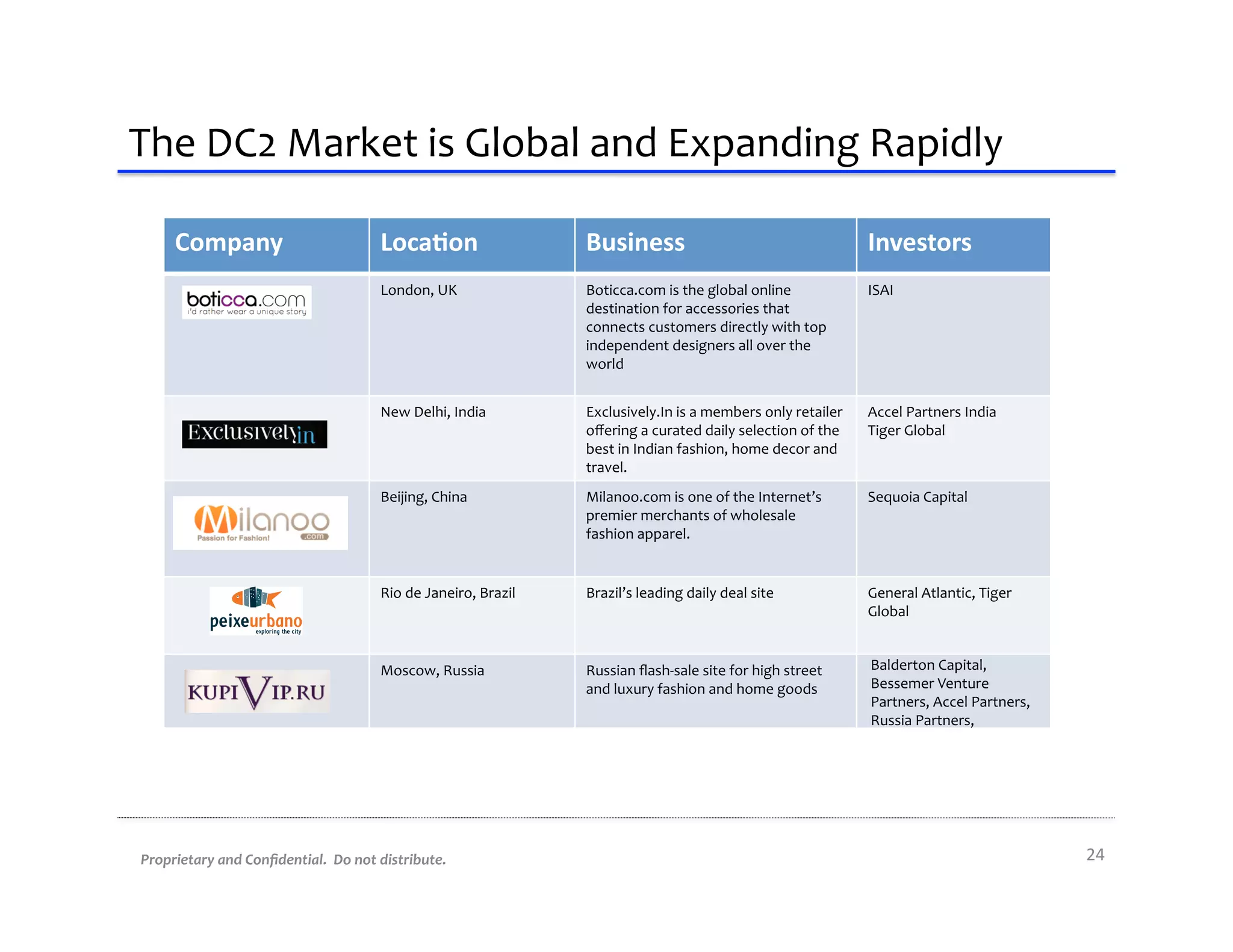The image size is (1233, 952).
Task: Click Brazil's leading daily deal site text
Action: (679, 593)
